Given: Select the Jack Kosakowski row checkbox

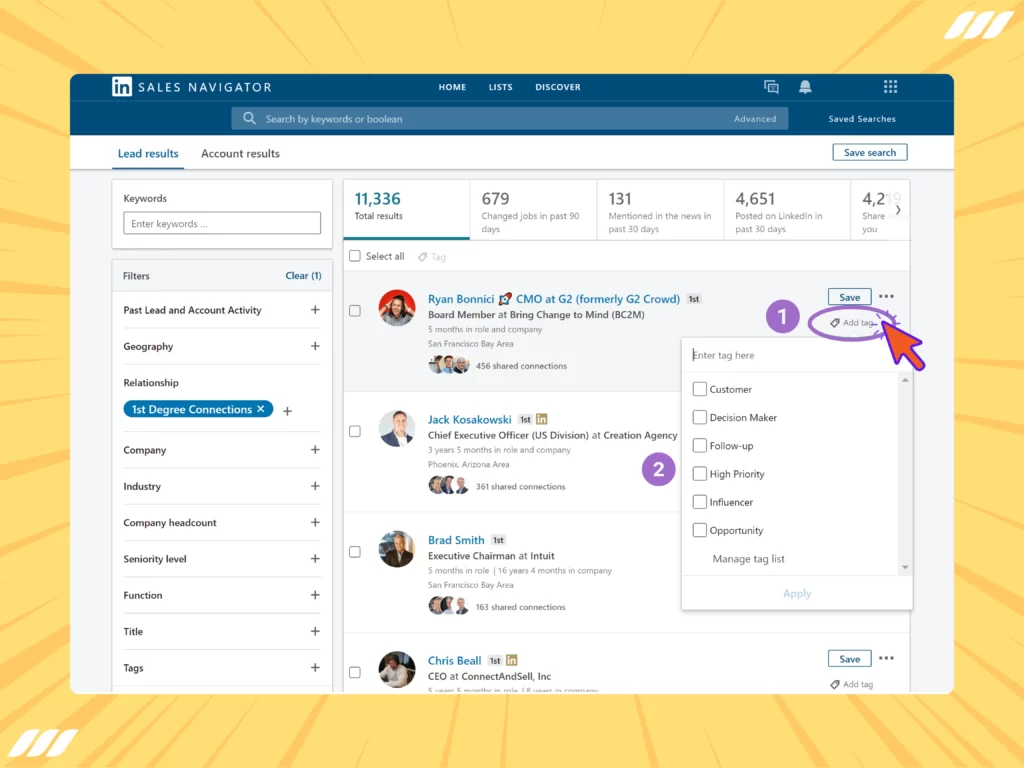Looking at the screenshot, I should [x=355, y=431].
